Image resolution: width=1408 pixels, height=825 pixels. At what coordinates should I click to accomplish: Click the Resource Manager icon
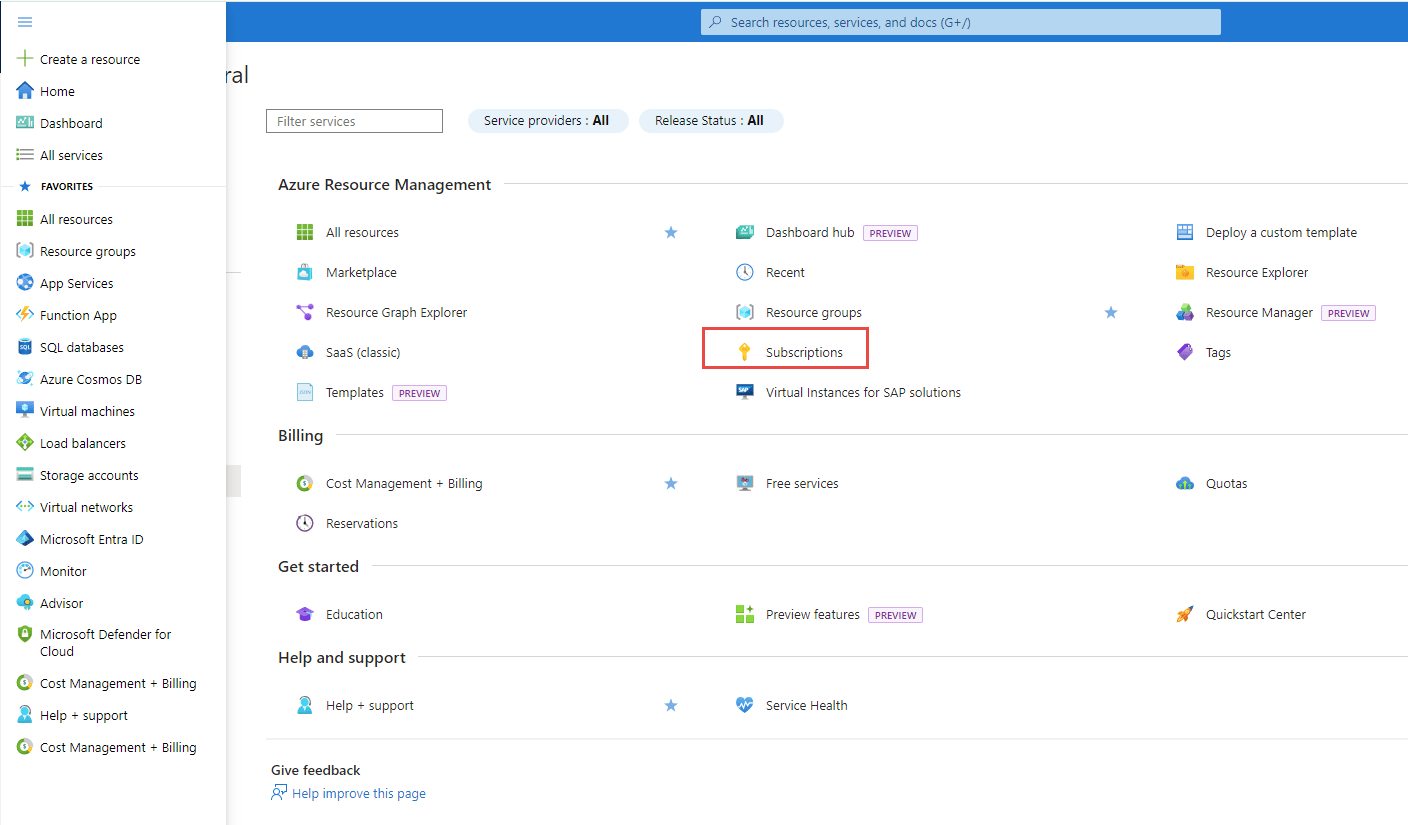pyautogui.click(x=1185, y=312)
